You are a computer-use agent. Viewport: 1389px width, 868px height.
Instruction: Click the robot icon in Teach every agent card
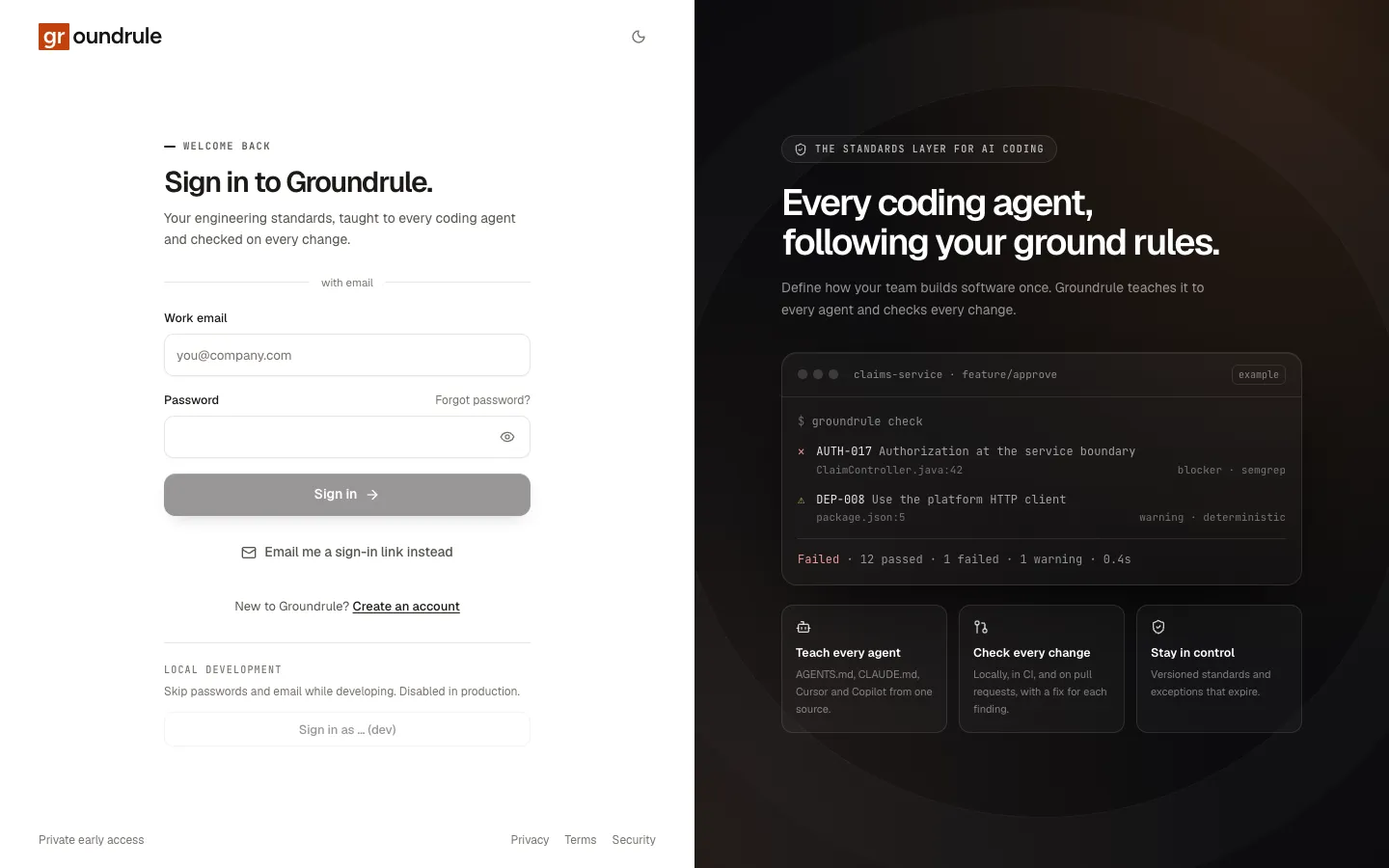pyautogui.click(x=803, y=627)
